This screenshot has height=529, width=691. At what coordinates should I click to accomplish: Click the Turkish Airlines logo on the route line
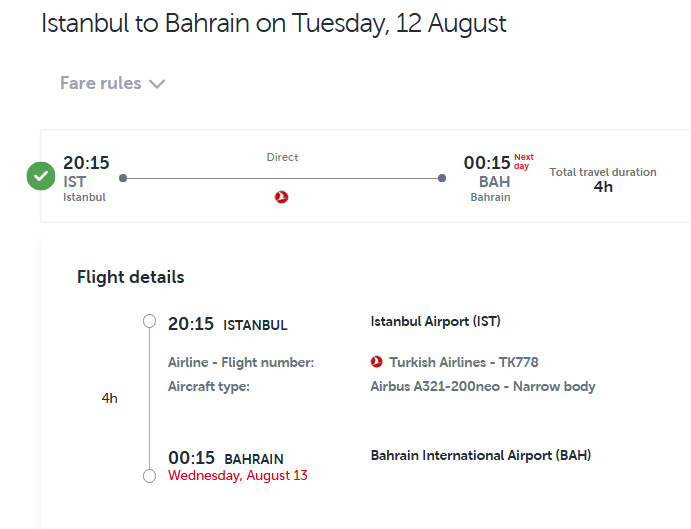click(x=281, y=197)
